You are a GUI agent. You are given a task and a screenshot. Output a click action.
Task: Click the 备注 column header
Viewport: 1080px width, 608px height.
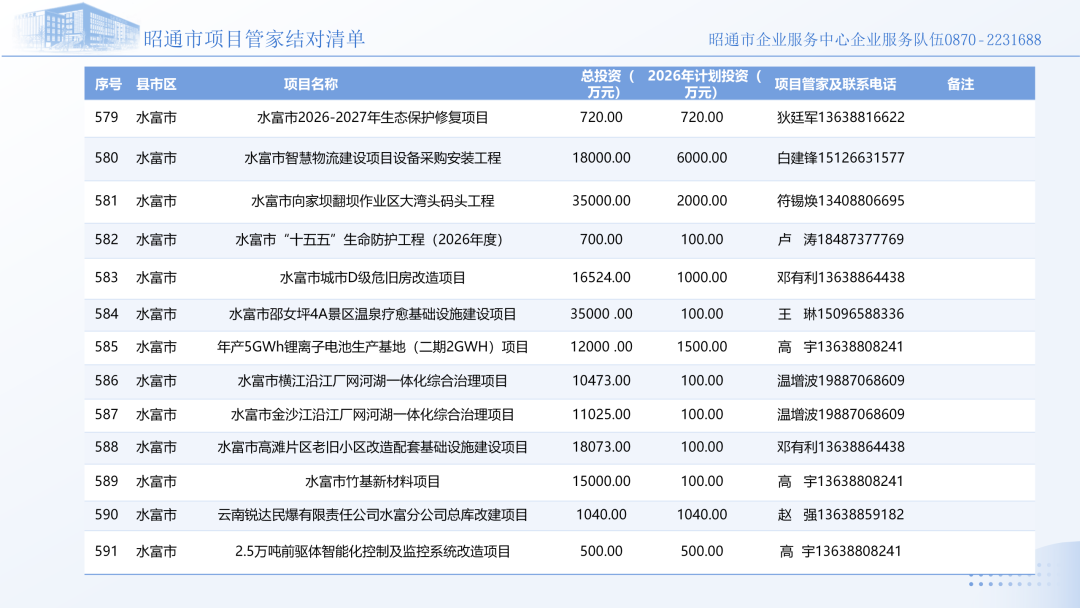960,84
